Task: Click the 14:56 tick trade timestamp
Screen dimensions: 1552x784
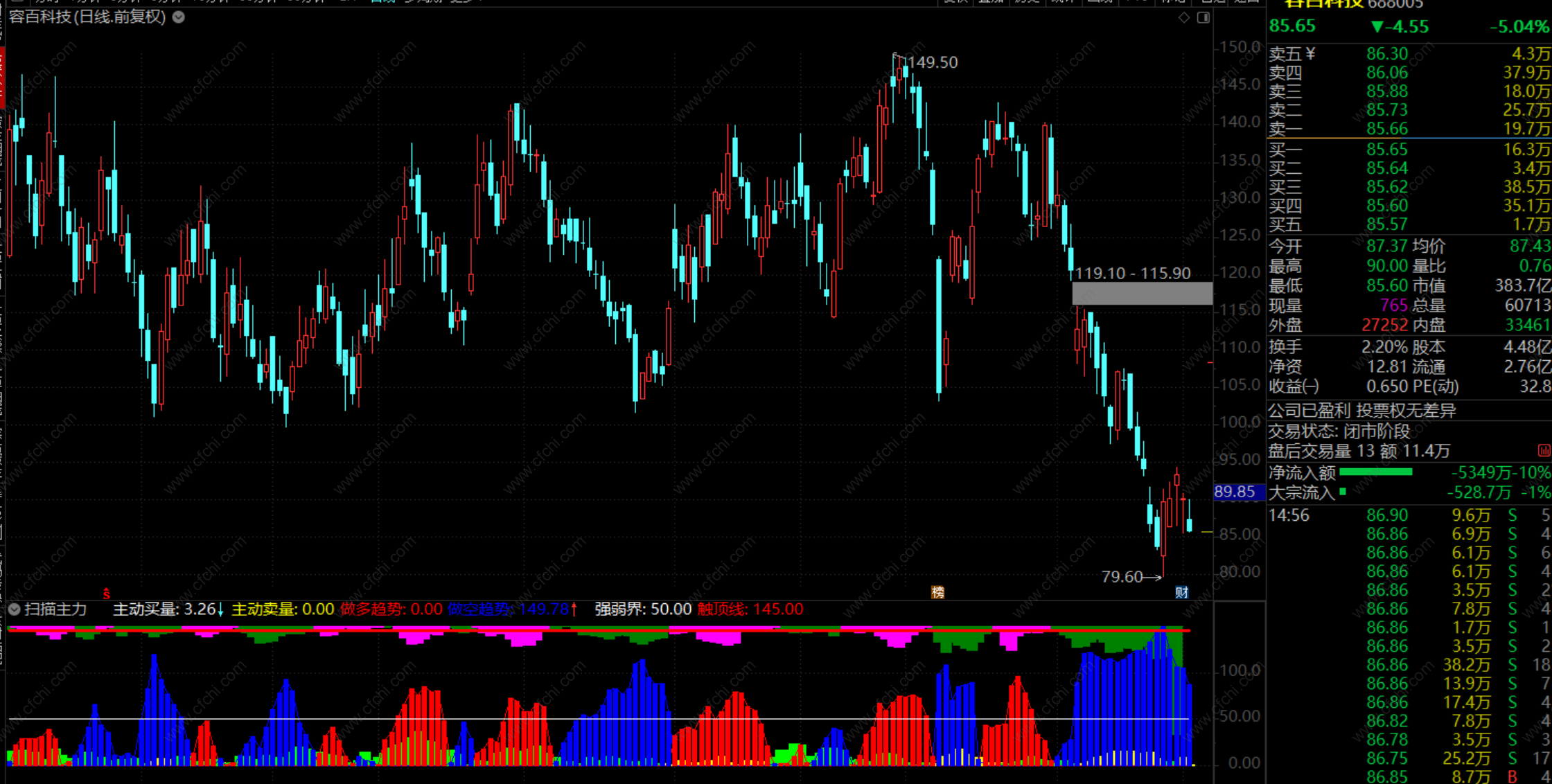Action: 1289,515
